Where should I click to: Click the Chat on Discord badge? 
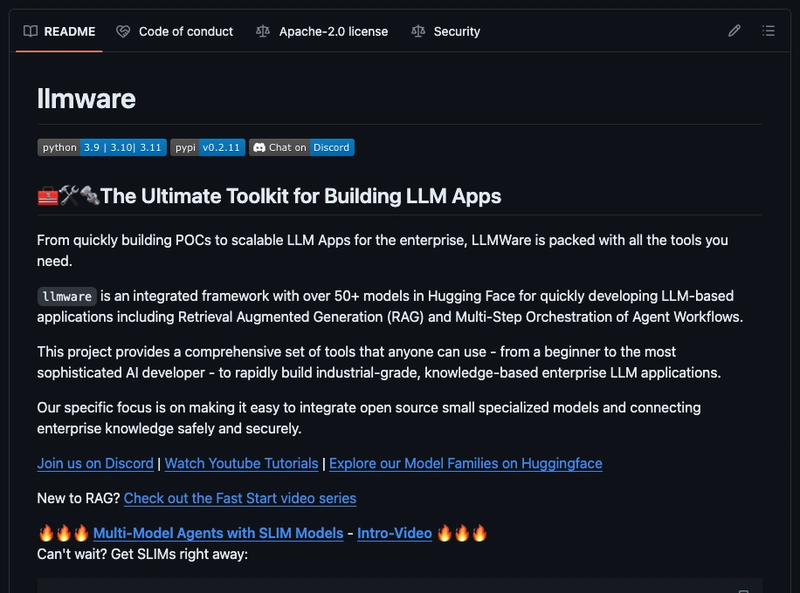click(x=302, y=147)
